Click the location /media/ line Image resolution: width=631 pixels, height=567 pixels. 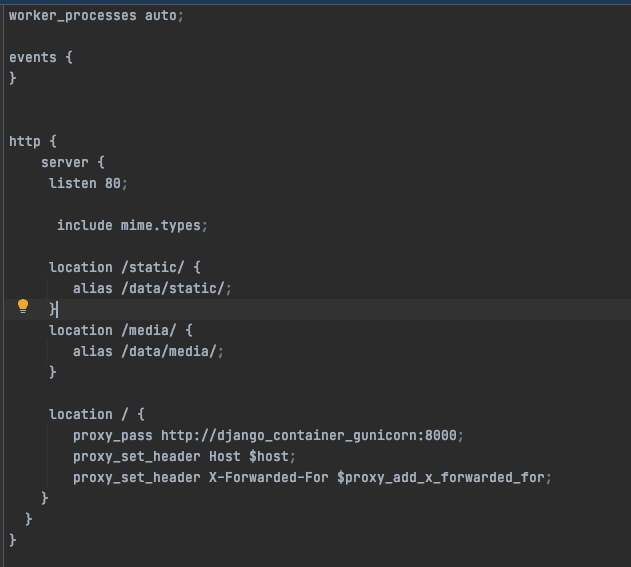click(x=120, y=330)
